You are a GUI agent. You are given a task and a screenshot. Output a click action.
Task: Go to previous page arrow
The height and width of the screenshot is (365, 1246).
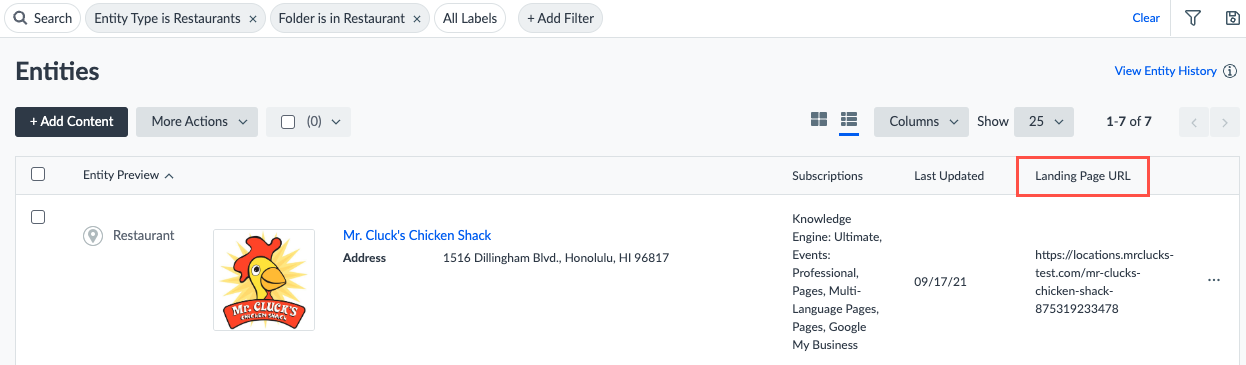tap(1195, 122)
